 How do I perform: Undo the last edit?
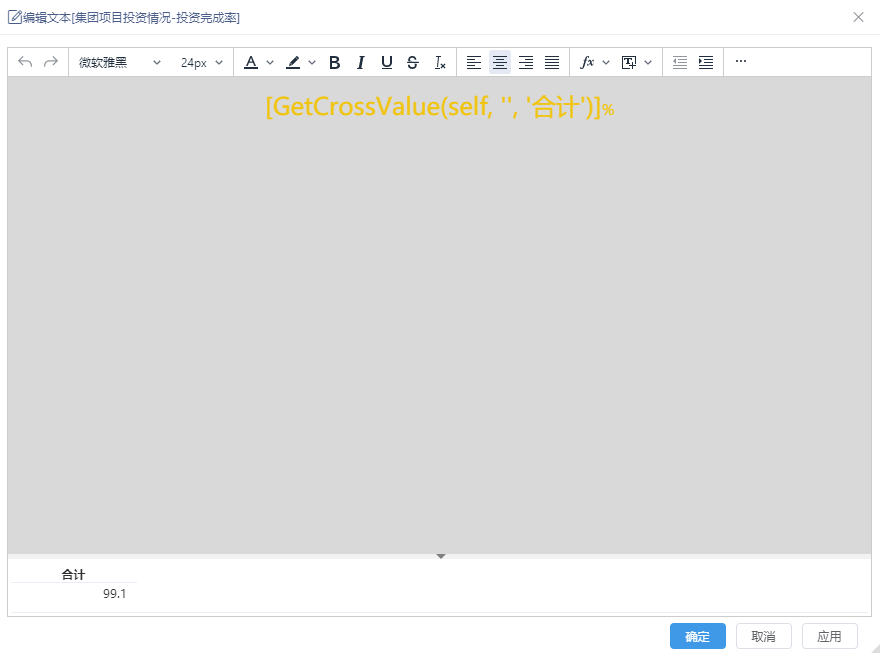[x=25, y=62]
